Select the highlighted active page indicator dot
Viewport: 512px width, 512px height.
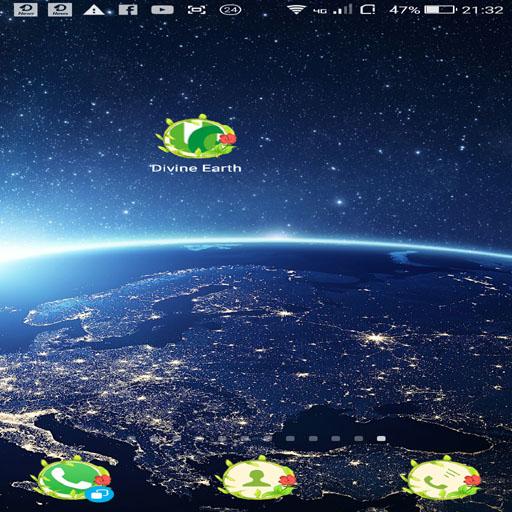(381, 438)
